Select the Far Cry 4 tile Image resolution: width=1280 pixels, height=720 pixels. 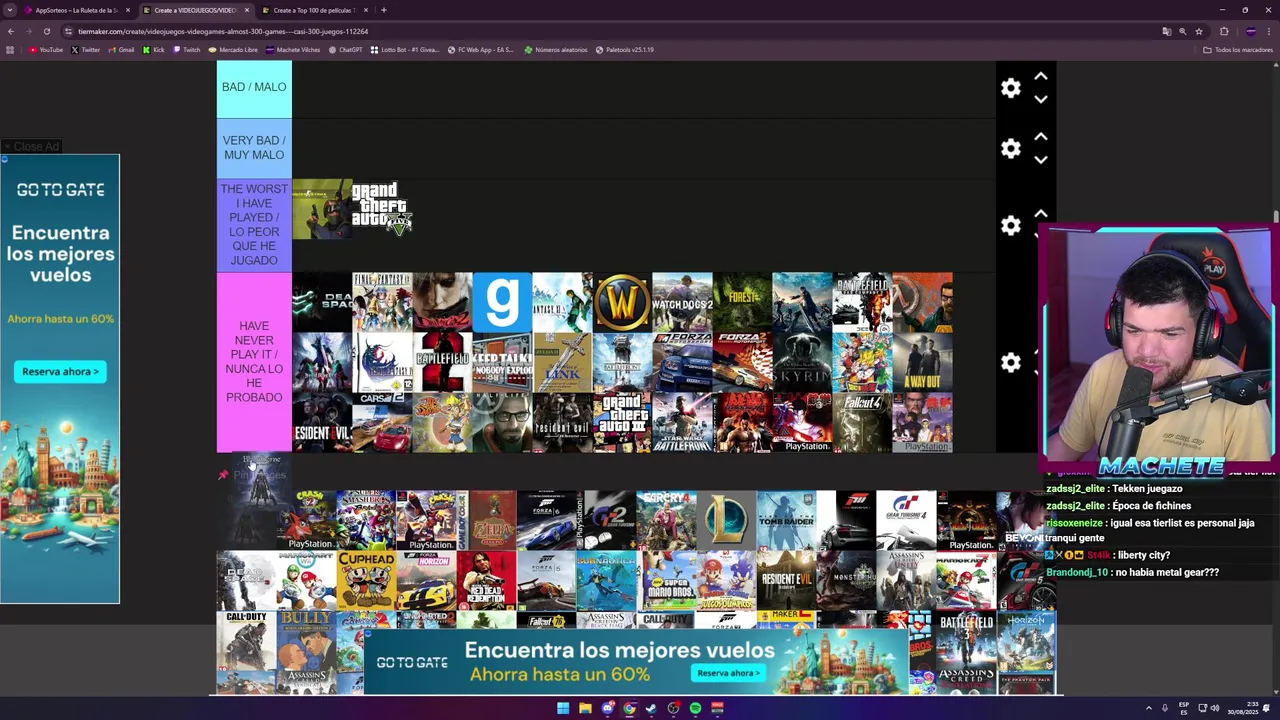point(666,520)
